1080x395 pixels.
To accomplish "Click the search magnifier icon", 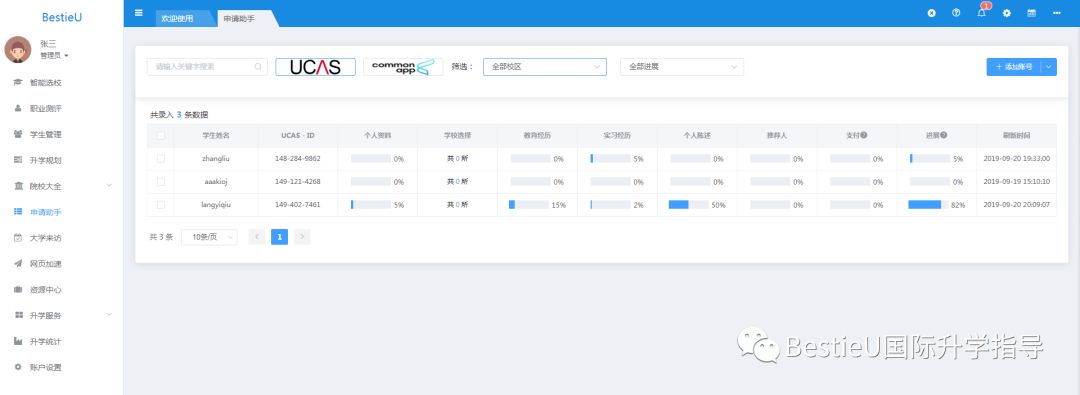I will pos(258,67).
